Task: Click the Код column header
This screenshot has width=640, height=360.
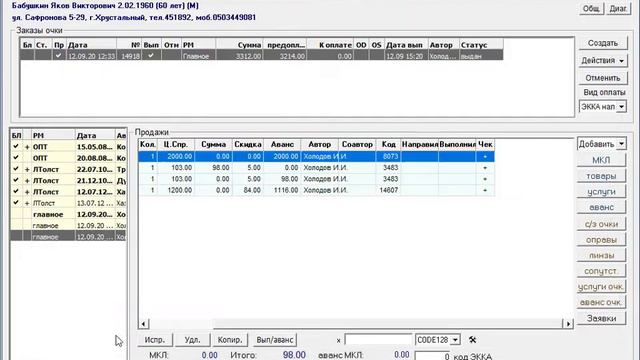Action: click(x=388, y=144)
